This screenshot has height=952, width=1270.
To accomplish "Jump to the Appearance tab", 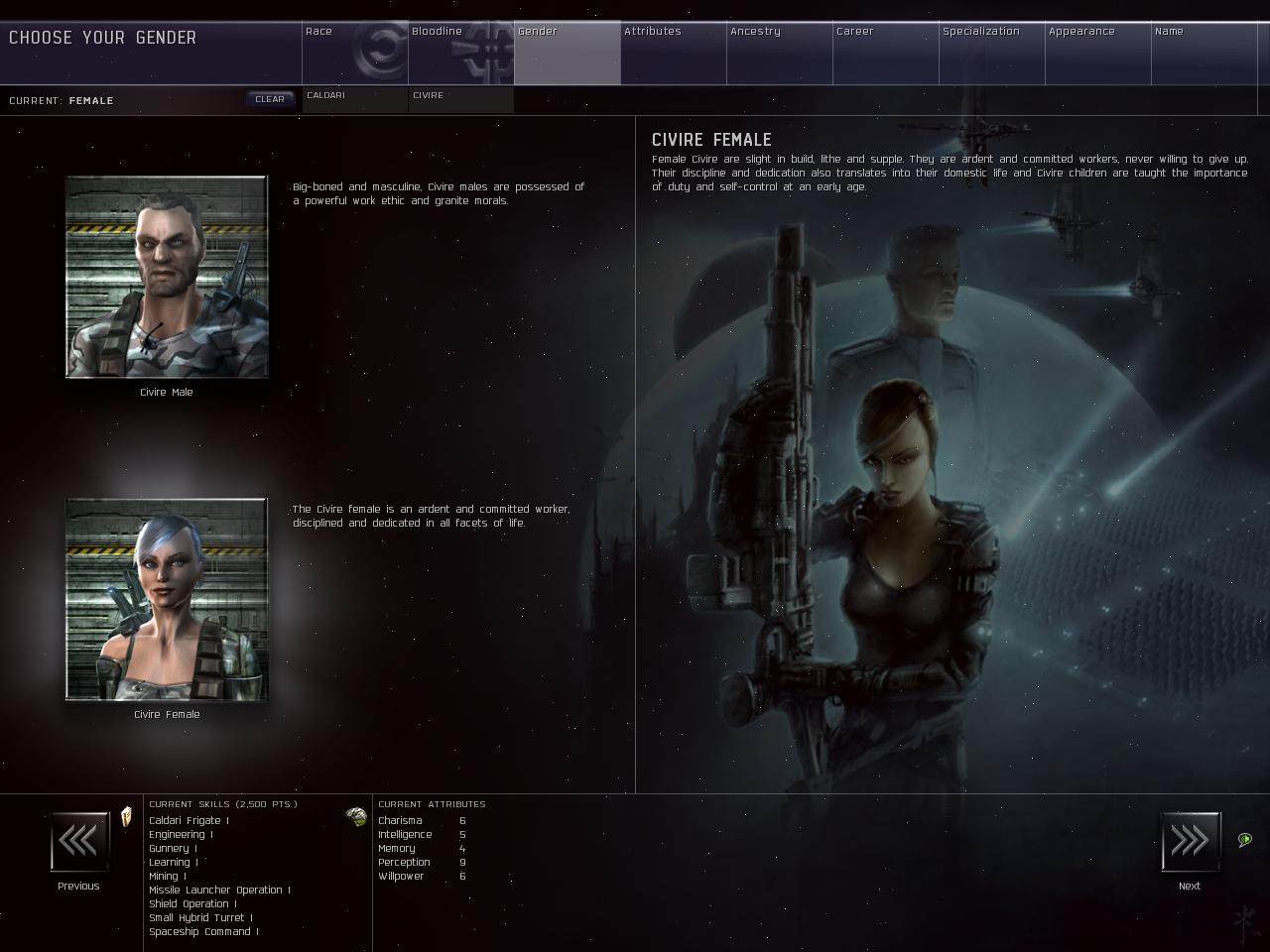I will point(1098,54).
